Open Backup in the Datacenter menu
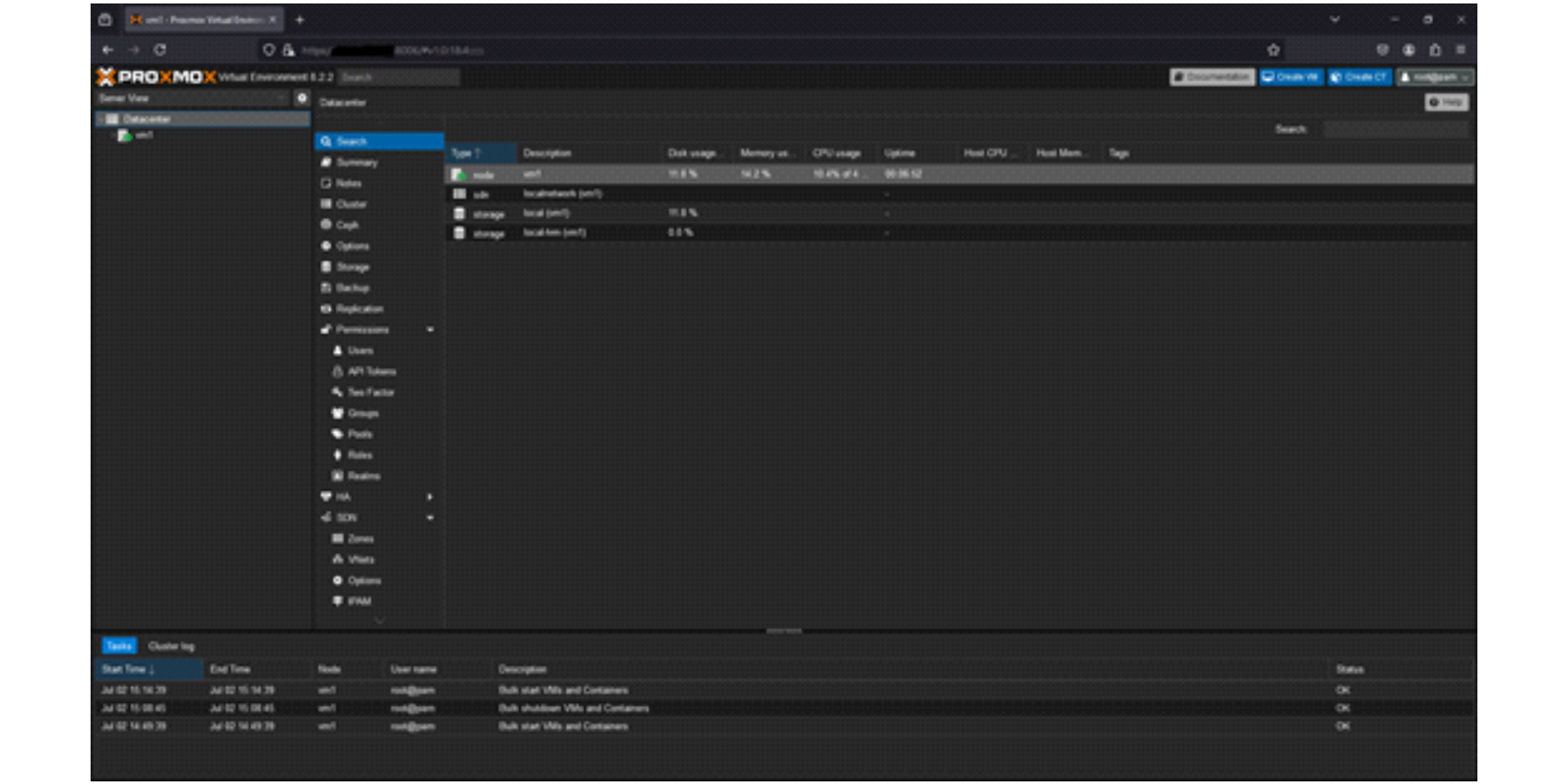This screenshot has height=784, width=1568. click(353, 288)
